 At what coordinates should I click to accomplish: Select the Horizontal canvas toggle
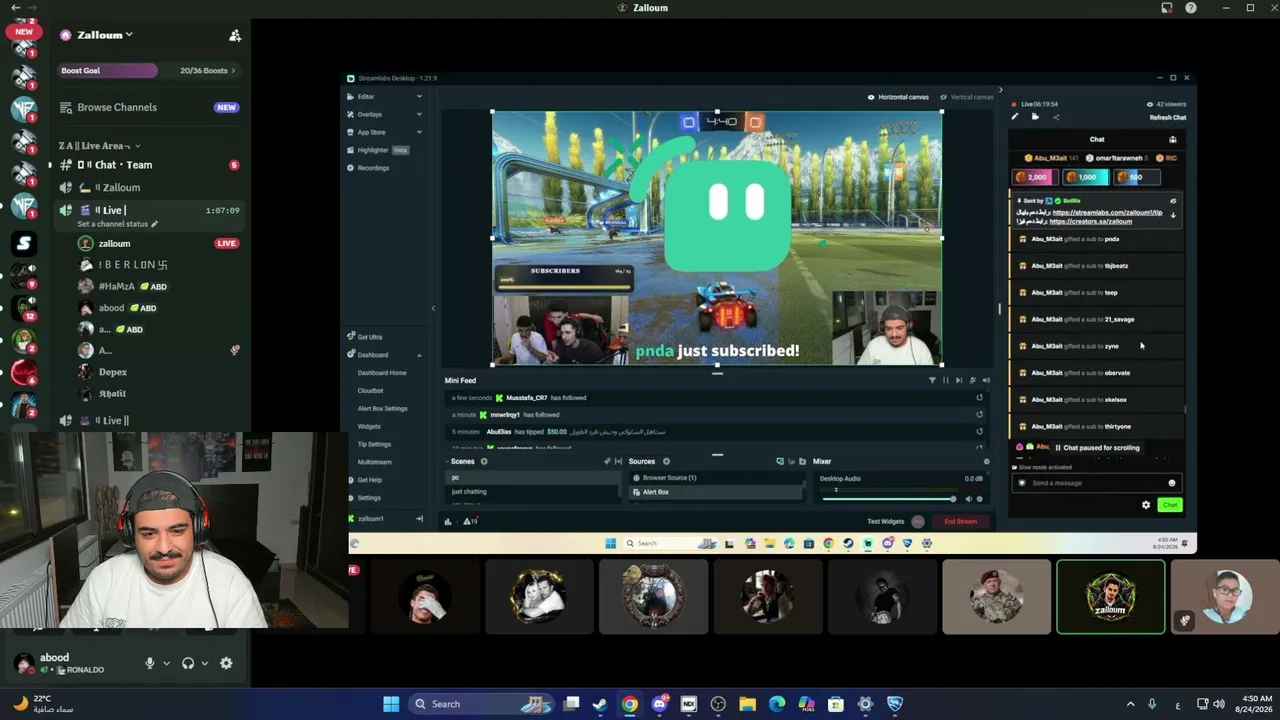click(898, 97)
